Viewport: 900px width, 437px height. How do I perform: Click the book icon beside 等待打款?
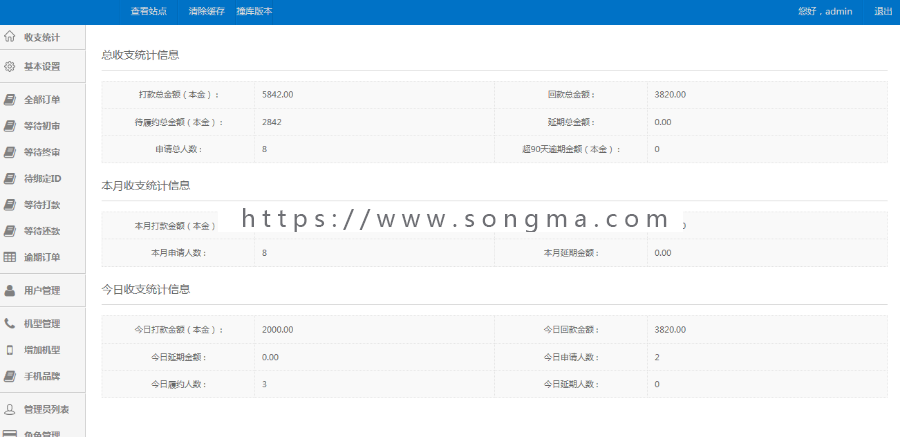(x=9, y=205)
